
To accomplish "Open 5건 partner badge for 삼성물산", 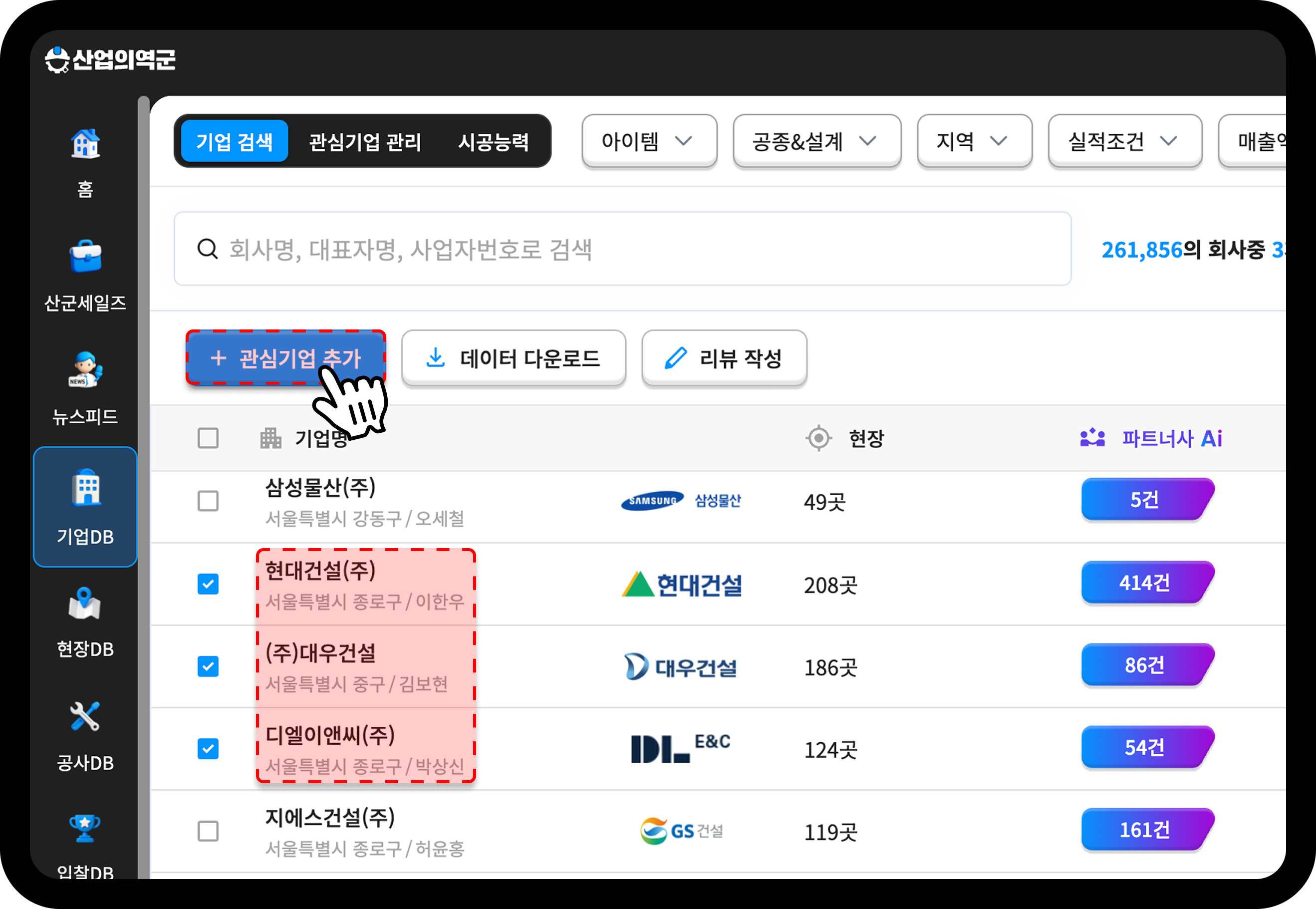I will (1147, 500).
